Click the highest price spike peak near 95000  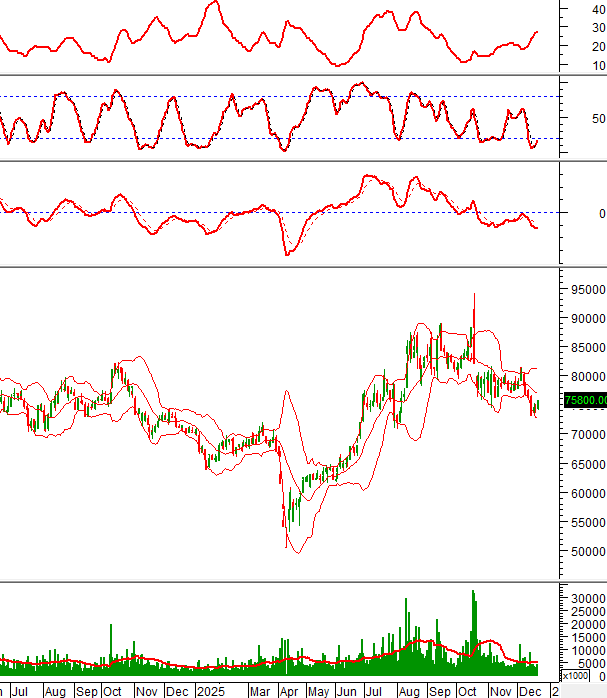[x=473, y=295]
